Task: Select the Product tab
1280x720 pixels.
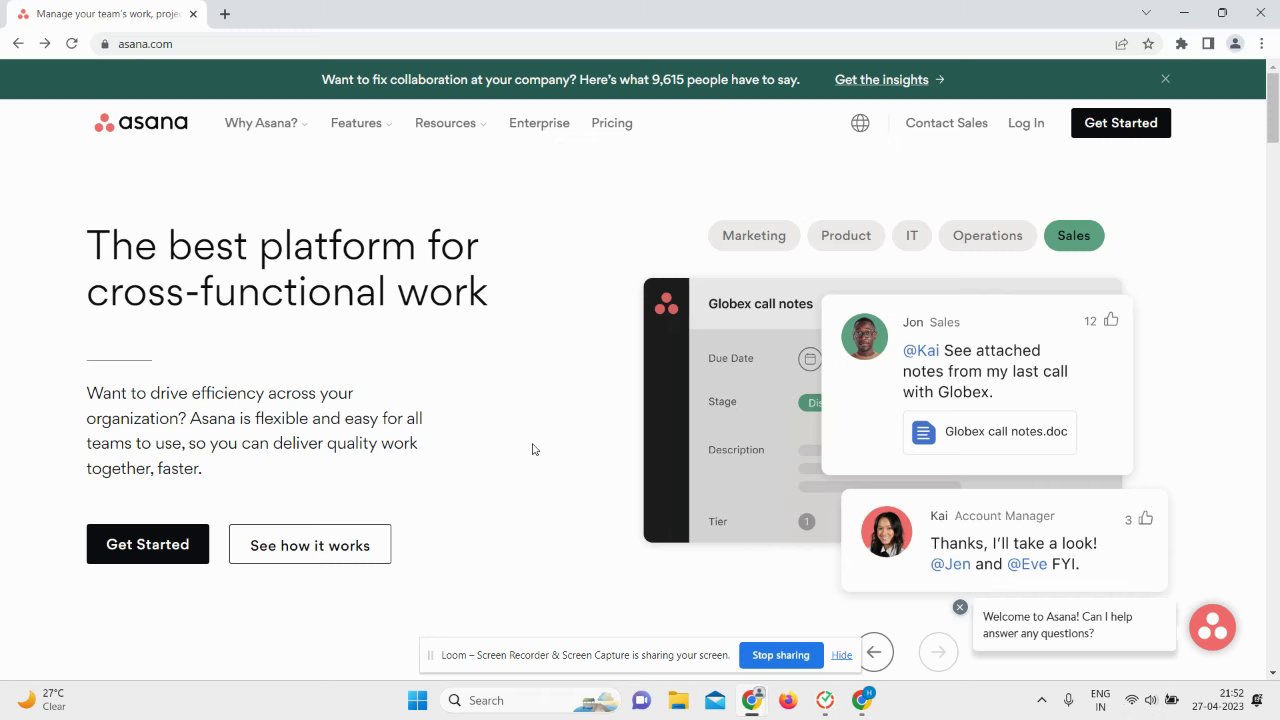Action: pos(846,236)
